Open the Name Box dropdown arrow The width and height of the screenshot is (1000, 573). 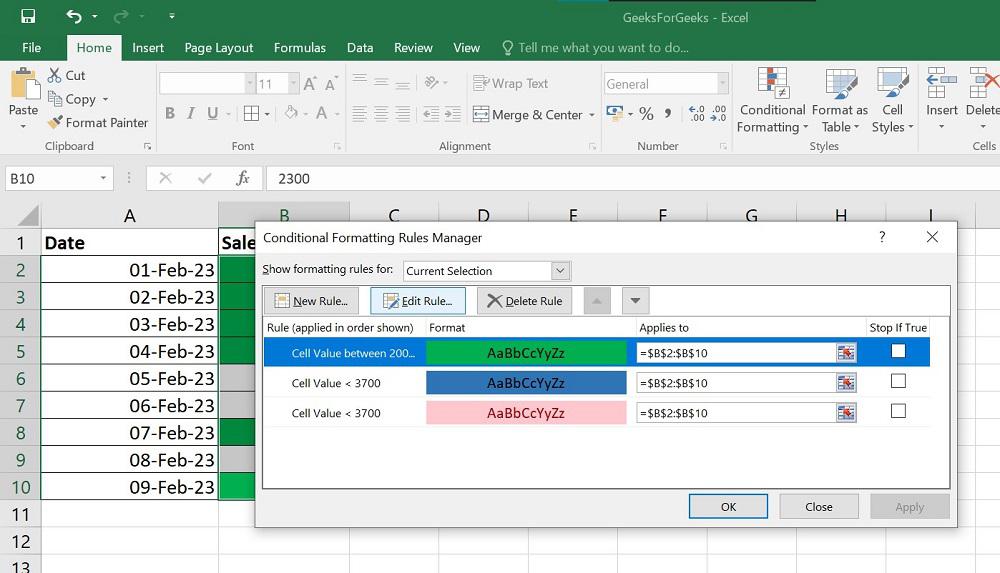[103, 178]
